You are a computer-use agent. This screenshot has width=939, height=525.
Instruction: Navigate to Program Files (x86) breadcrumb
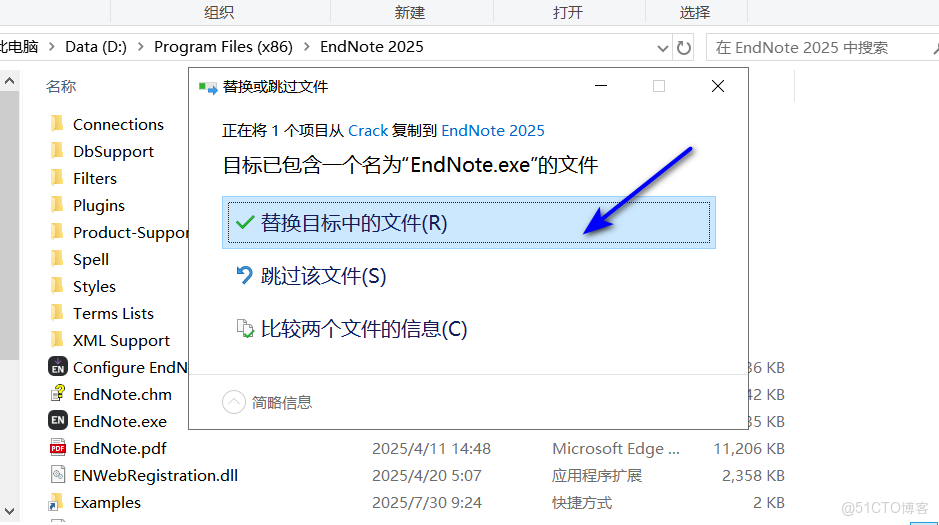(223, 47)
